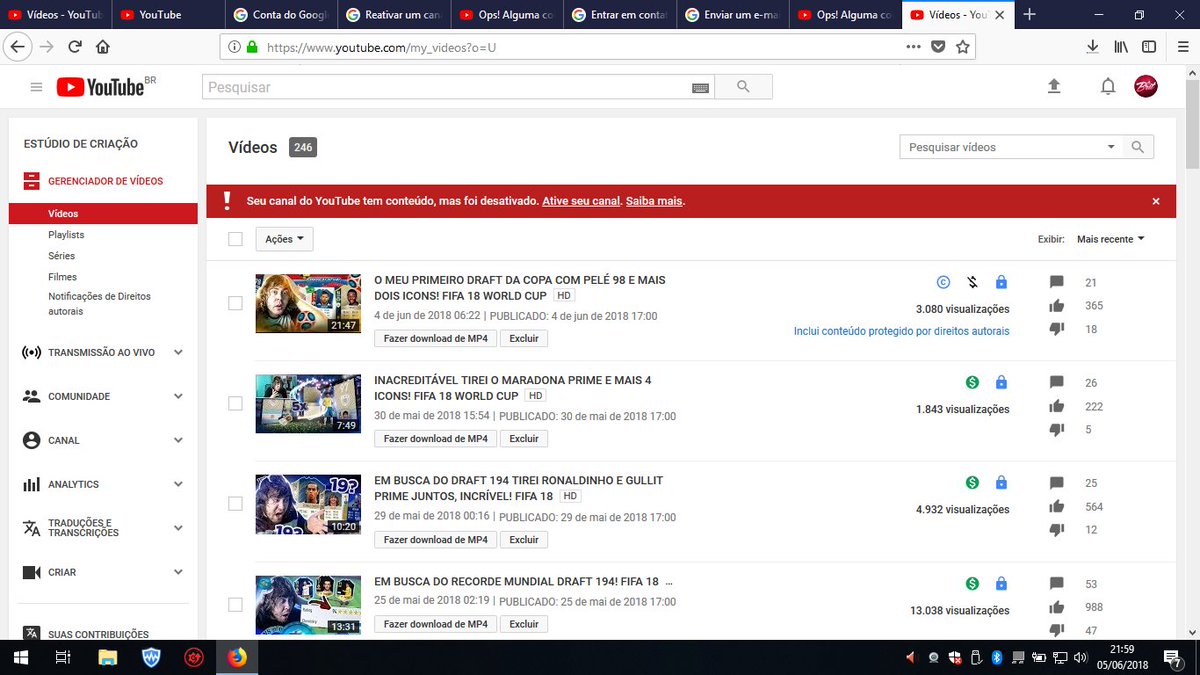1200x675 pixels.
Task: Toggle the select-all videos checkbox
Action: pyautogui.click(x=235, y=239)
